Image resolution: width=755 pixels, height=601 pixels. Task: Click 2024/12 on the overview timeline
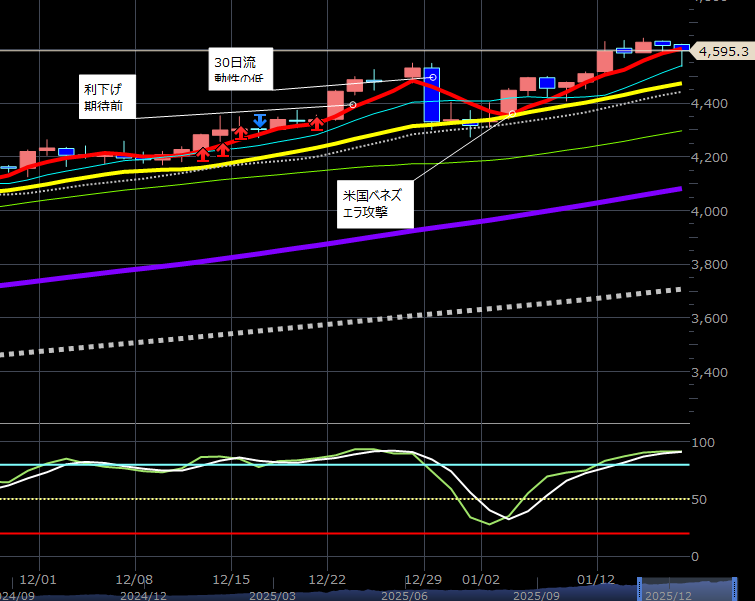[144, 594]
